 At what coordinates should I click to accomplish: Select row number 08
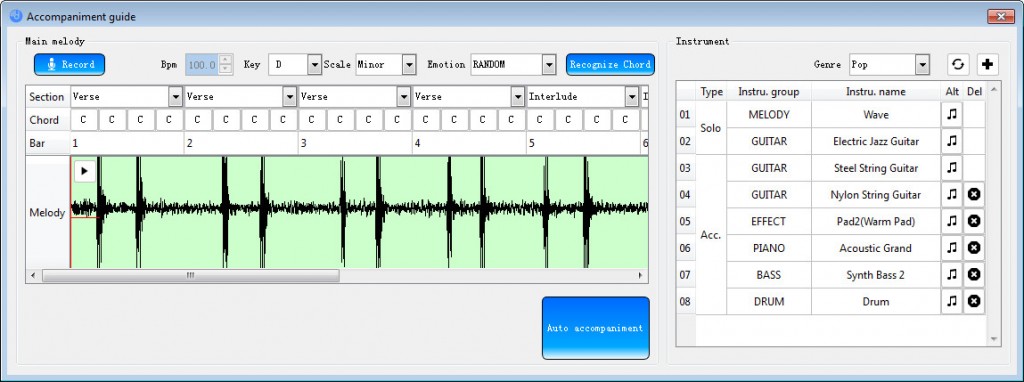(x=685, y=302)
